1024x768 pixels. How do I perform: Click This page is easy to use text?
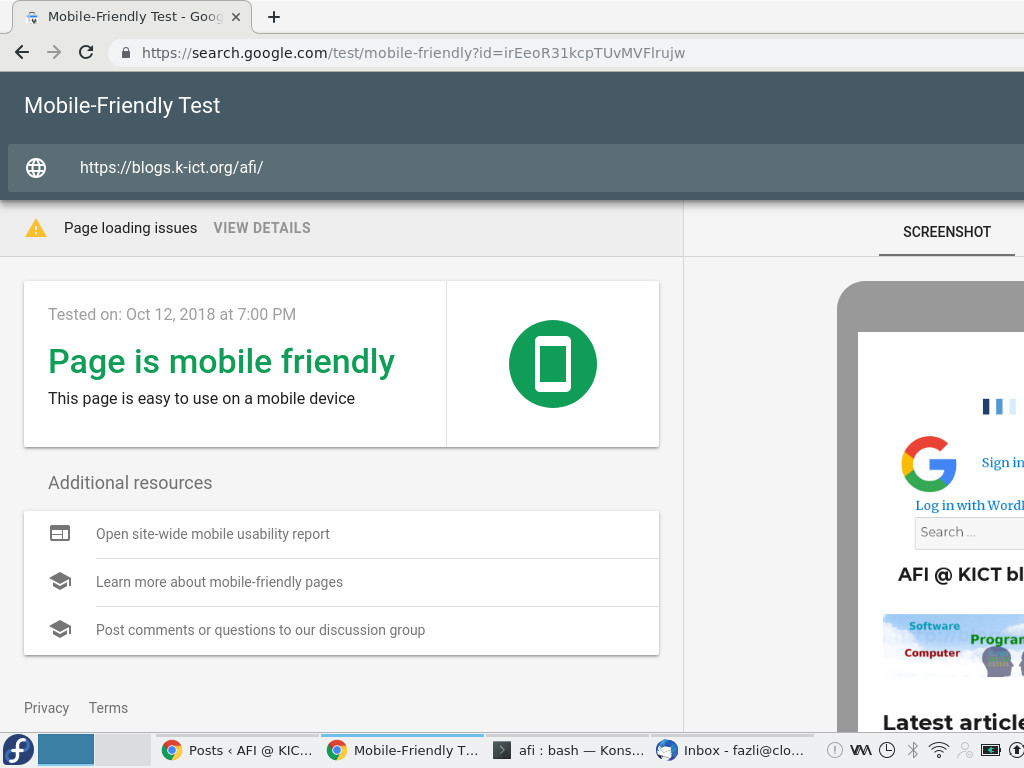click(x=202, y=398)
